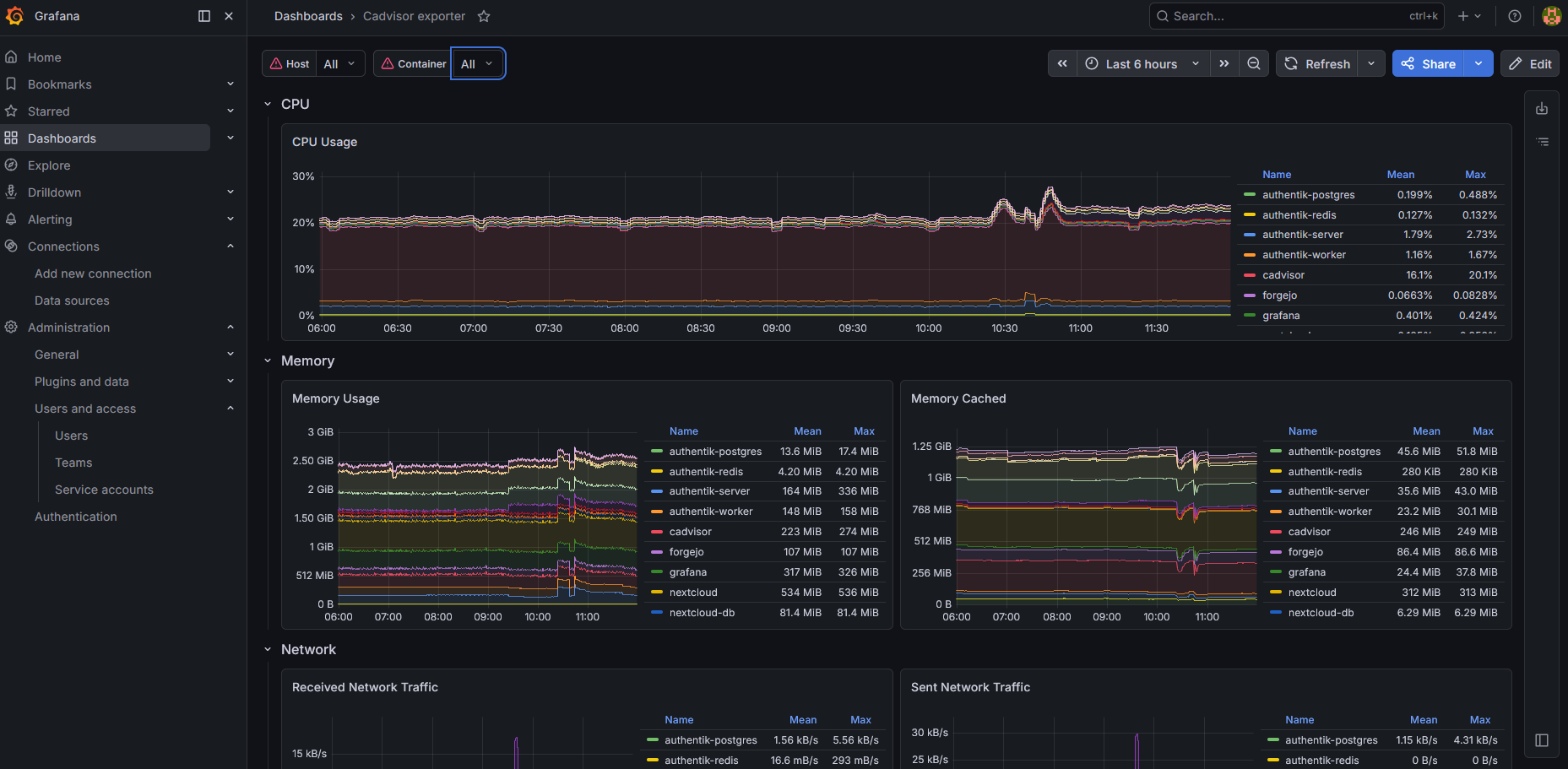Click the search input field
The height and width of the screenshot is (769, 1568).
1297,16
